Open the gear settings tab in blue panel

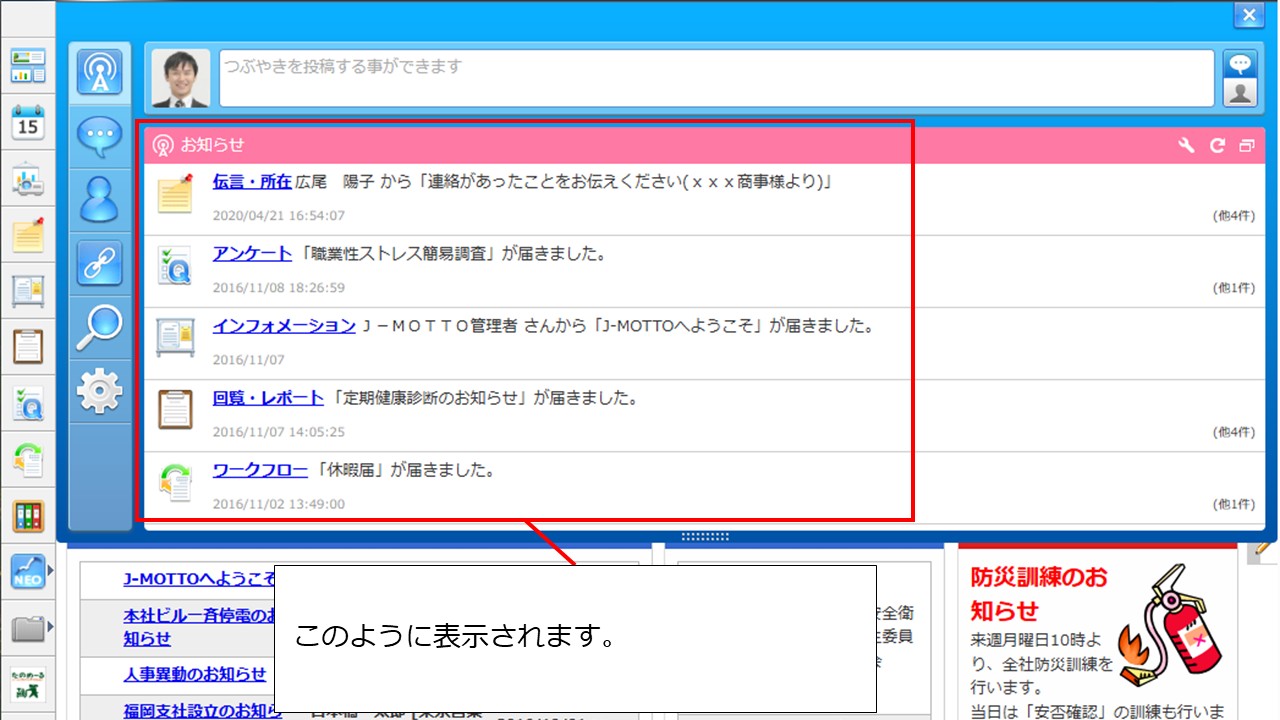(100, 391)
